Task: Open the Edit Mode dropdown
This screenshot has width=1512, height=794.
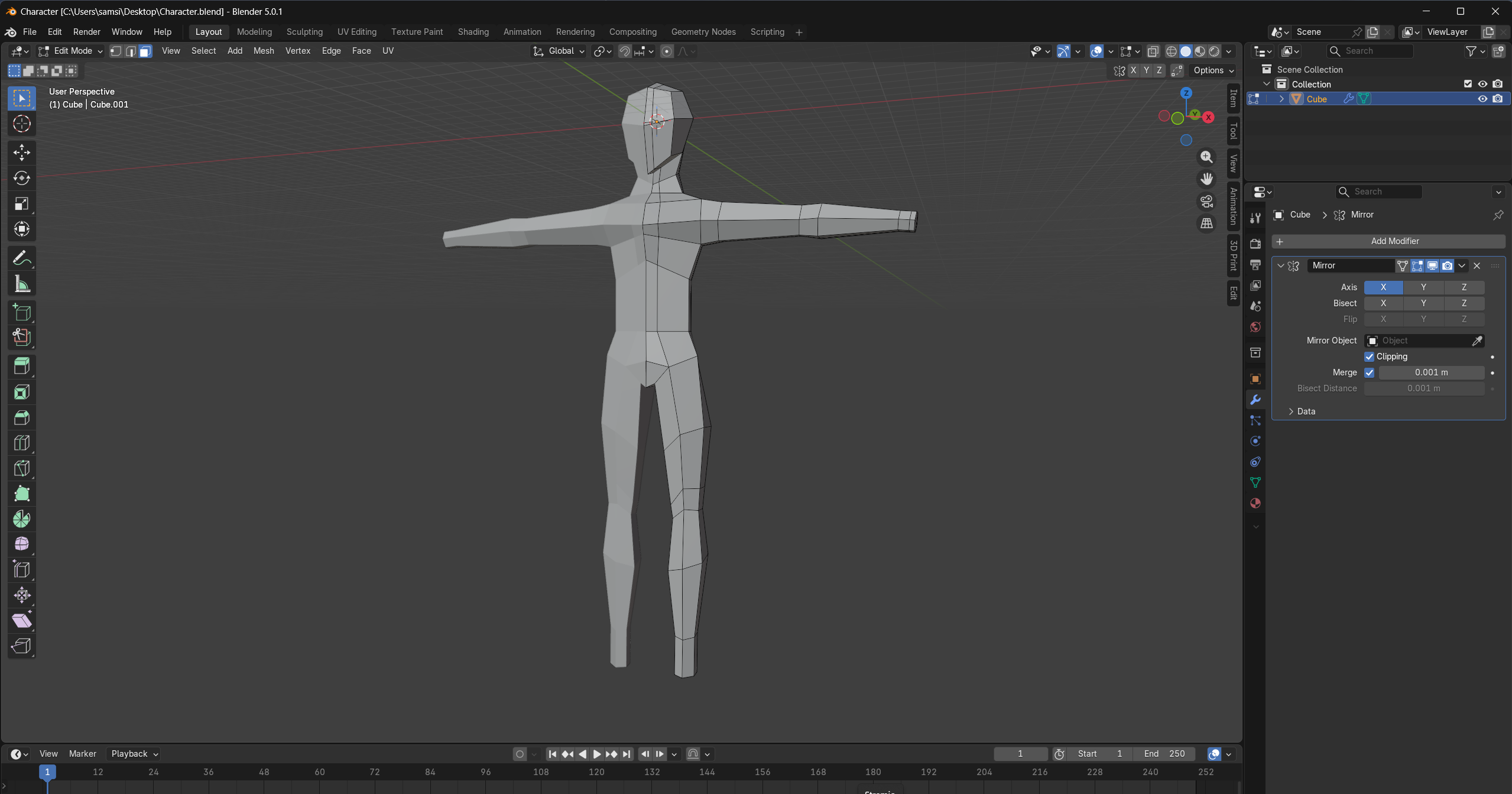Action: (70, 51)
